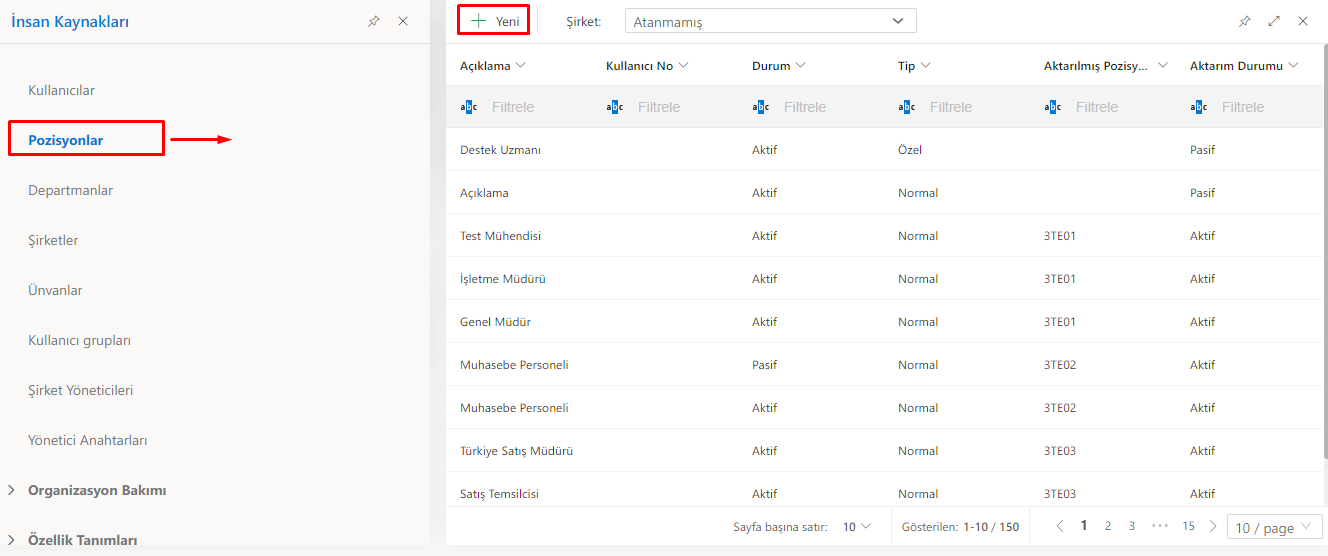
Task: Click the Yeni button
Action: coord(494,21)
